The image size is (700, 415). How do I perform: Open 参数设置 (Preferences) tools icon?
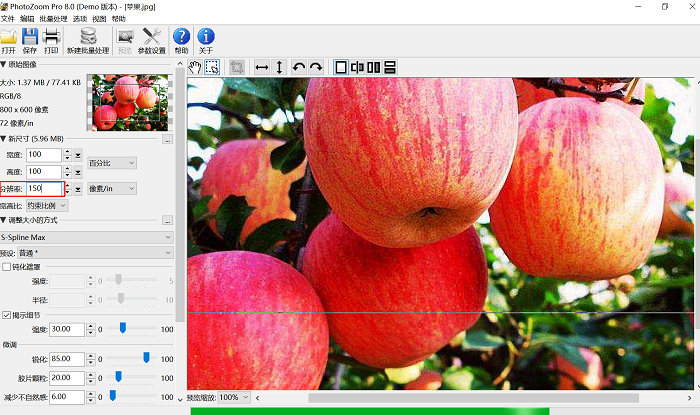152,39
